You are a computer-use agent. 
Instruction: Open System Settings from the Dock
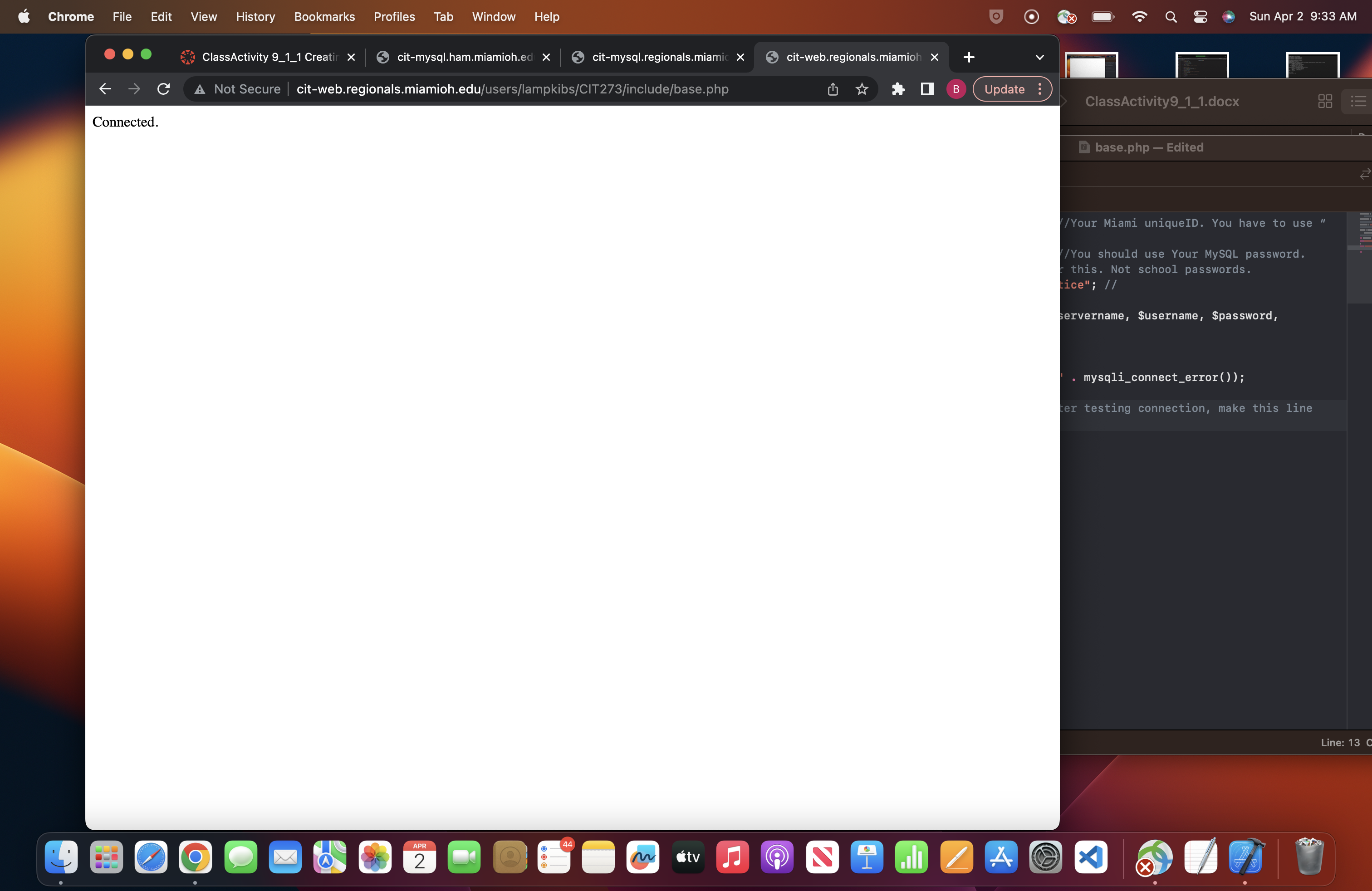pyautogui.click(x=1046, y=857)
